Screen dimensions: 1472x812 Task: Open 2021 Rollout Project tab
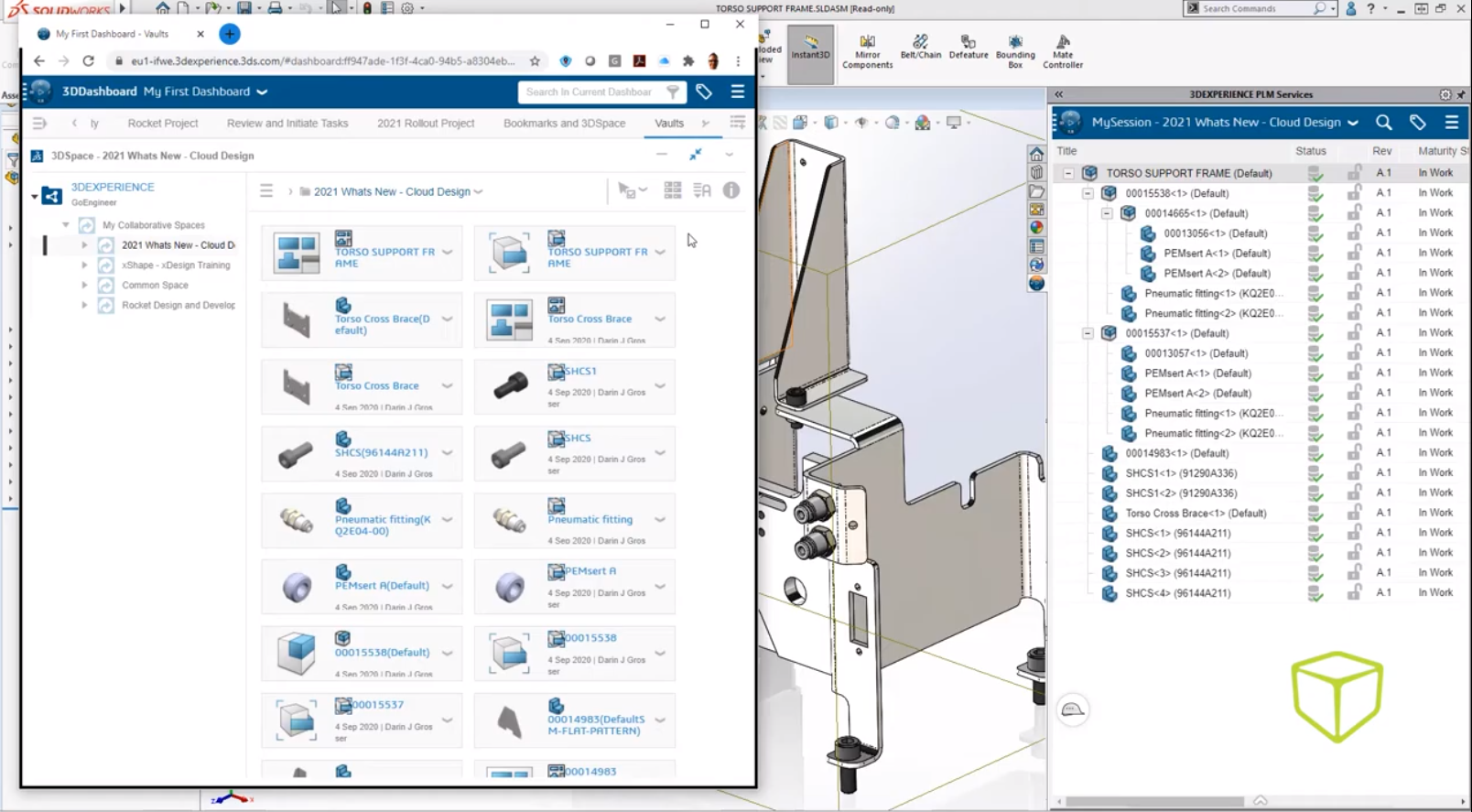(x=426, y=123)
